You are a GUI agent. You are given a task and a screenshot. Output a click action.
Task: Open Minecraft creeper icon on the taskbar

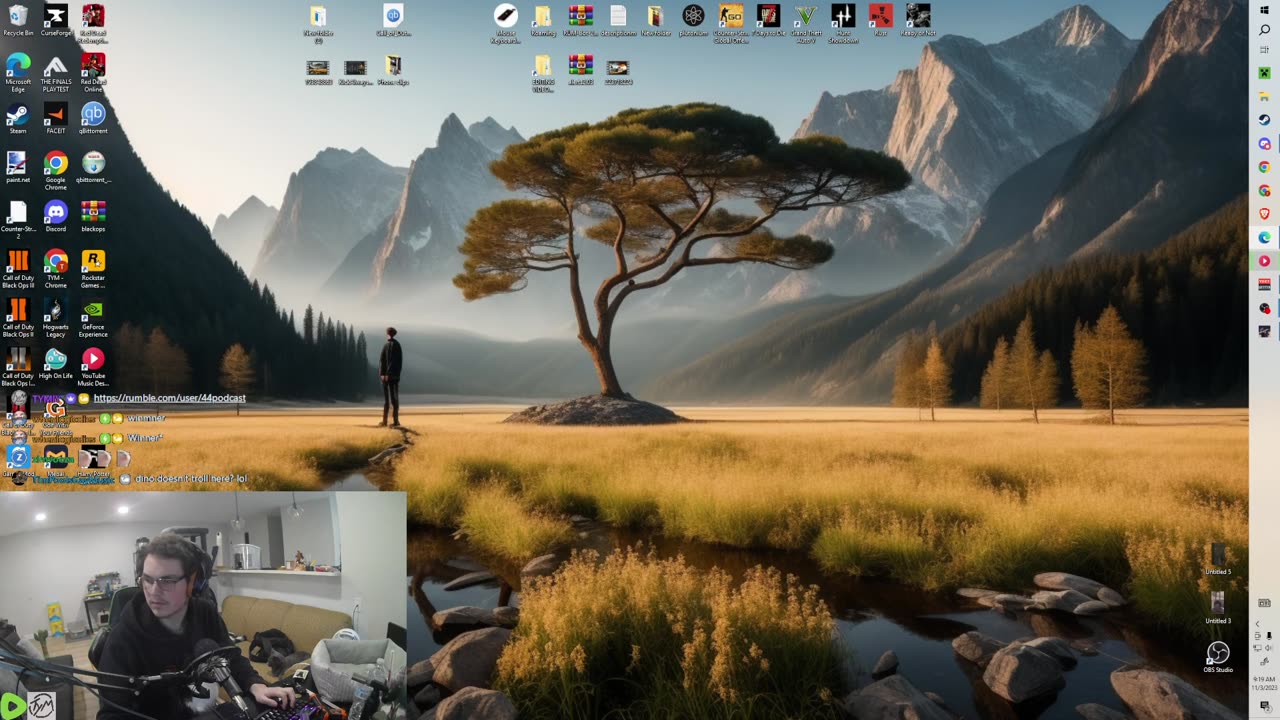pos(1264,72)
